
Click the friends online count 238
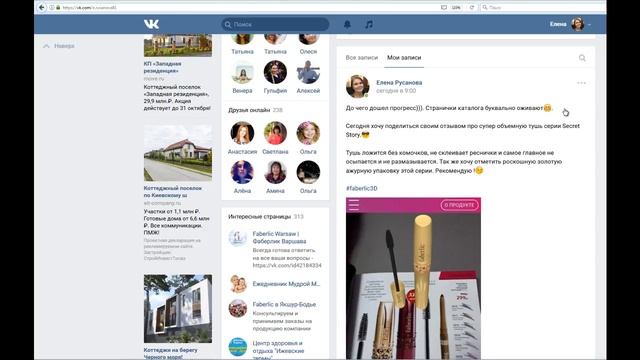click(278, 110)
